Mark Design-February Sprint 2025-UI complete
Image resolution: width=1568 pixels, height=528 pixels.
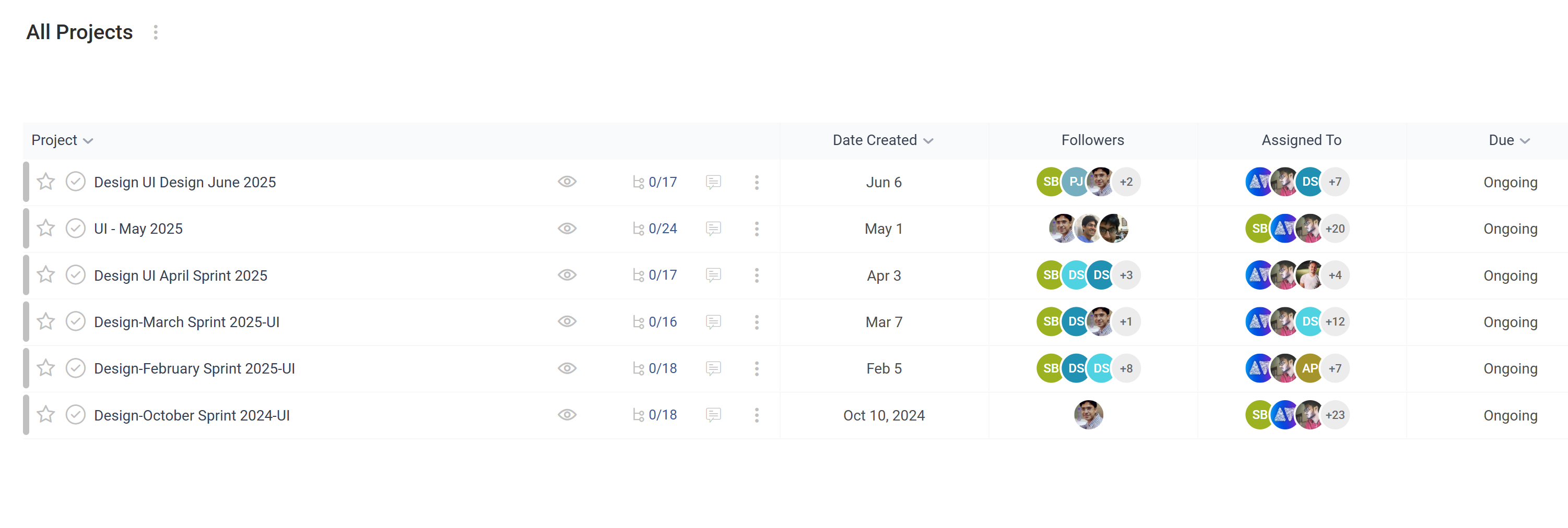76,368
